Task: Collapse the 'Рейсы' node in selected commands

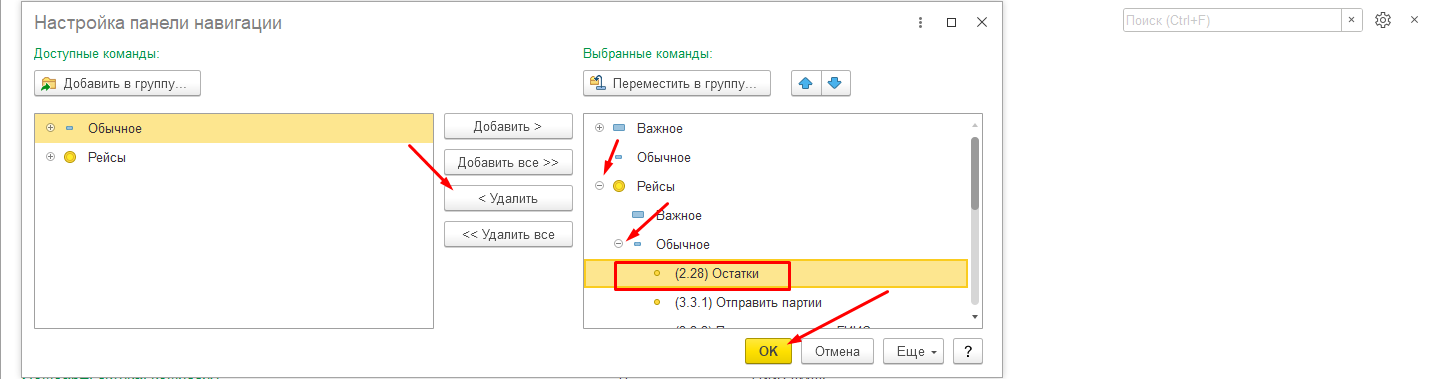Action: click(599, 186)
